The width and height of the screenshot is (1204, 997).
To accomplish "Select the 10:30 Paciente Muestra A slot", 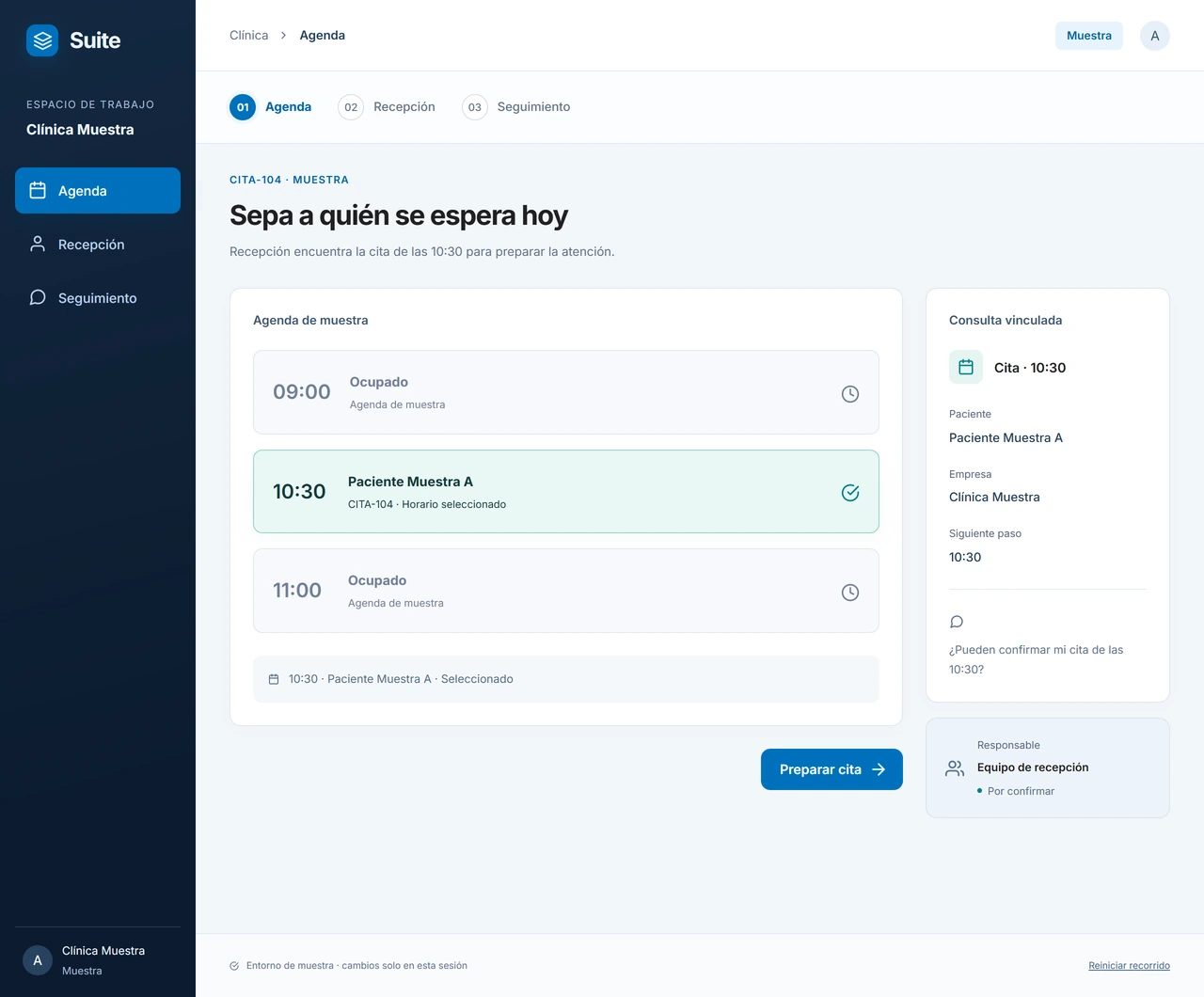I will pos(566,492).
